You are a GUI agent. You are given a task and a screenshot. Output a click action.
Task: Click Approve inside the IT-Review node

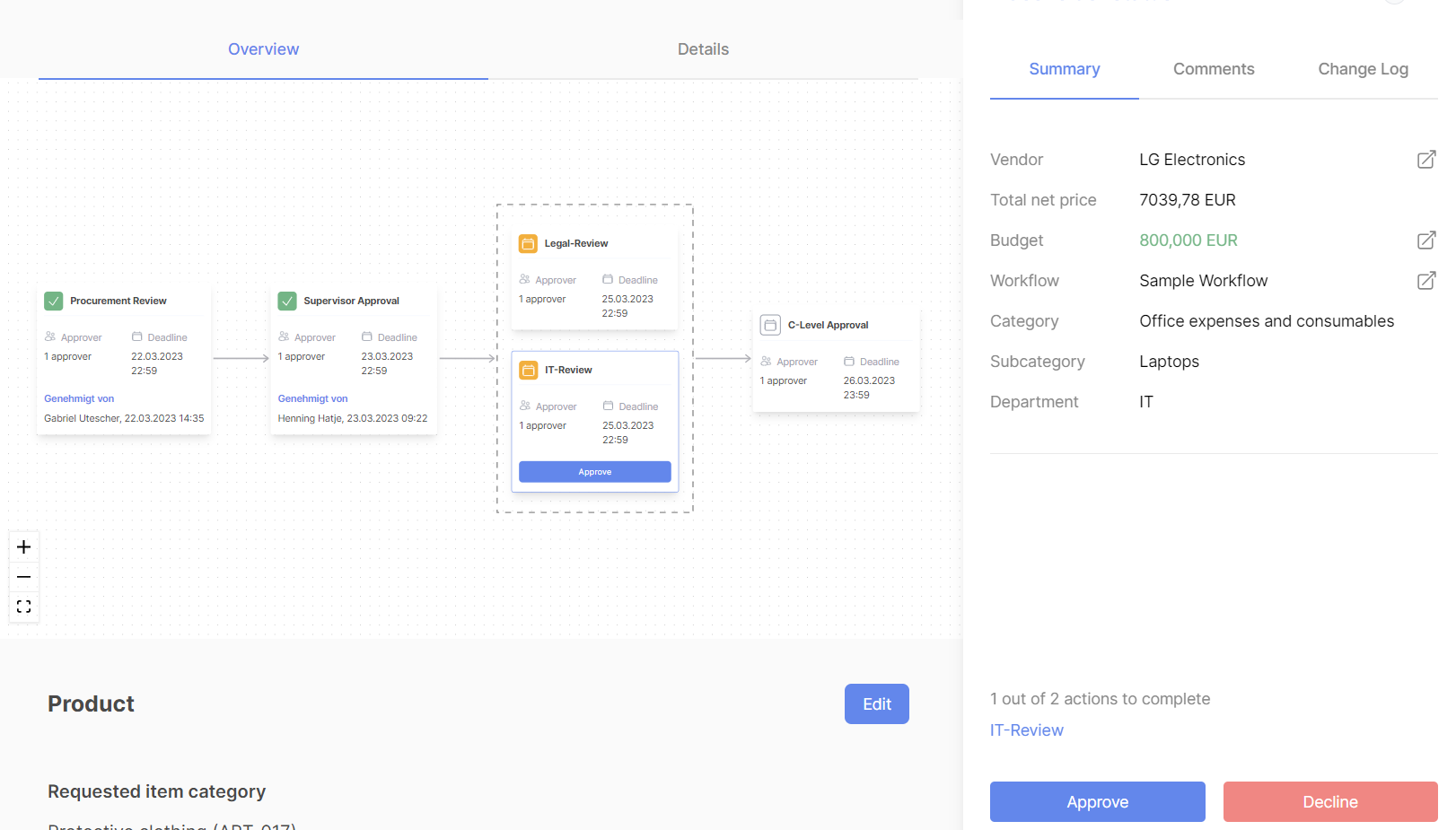(x=594, y=471)
